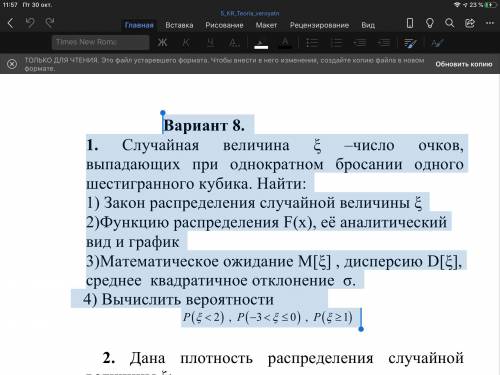Image resolution: width=500 pixels, height=375 pixels.
Task: Tap the document file name title
Action: click(x=250, y=13)
